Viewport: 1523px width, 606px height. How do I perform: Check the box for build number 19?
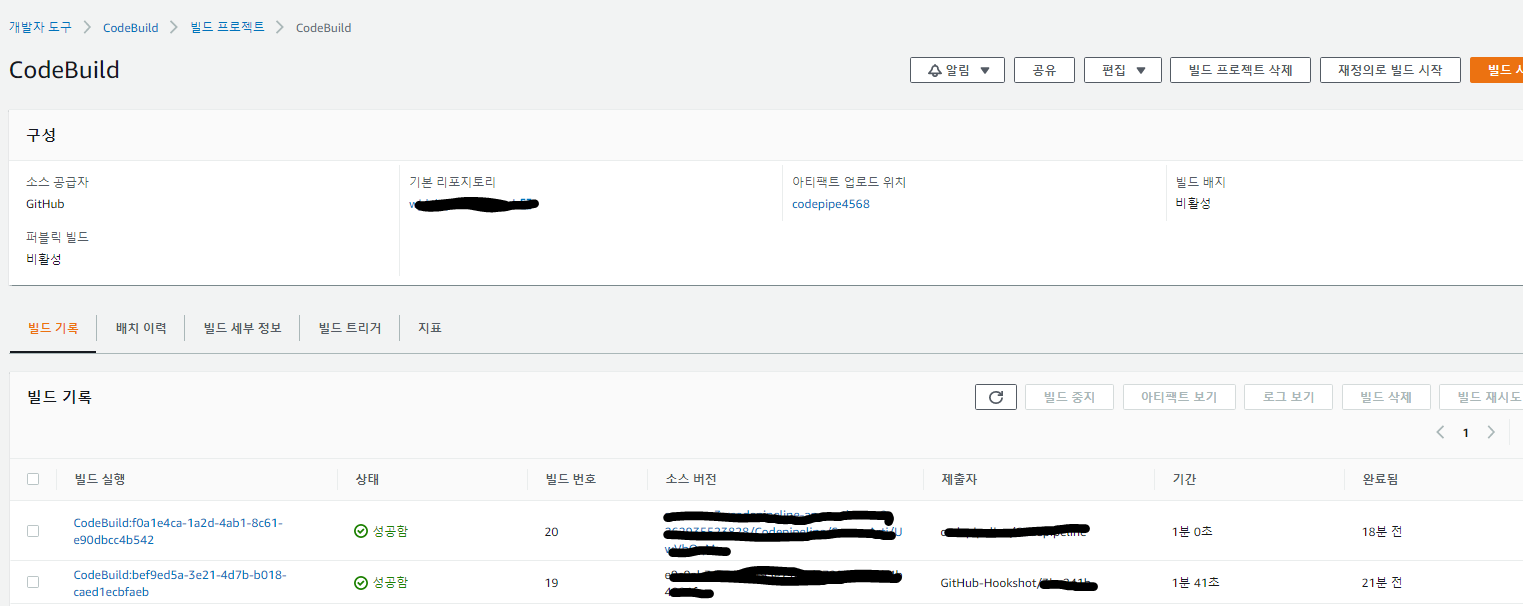pyautogui.click(x=33, y=582)
